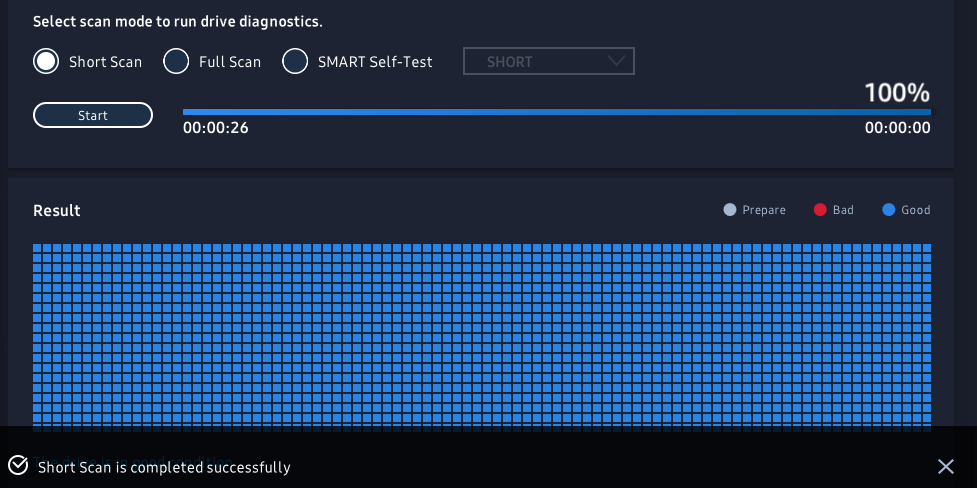This screenshot has width=977, height=488.
Task: Click the Bad legend red dot
Action: (820, 210)
